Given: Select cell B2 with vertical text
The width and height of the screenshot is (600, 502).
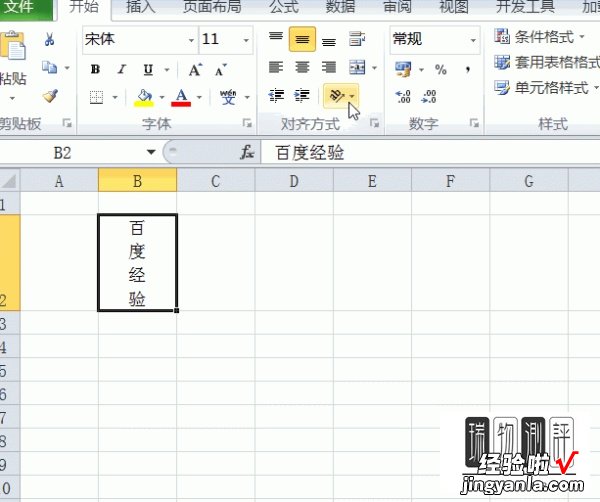Looking at the screenshot, I should [137, 263].
